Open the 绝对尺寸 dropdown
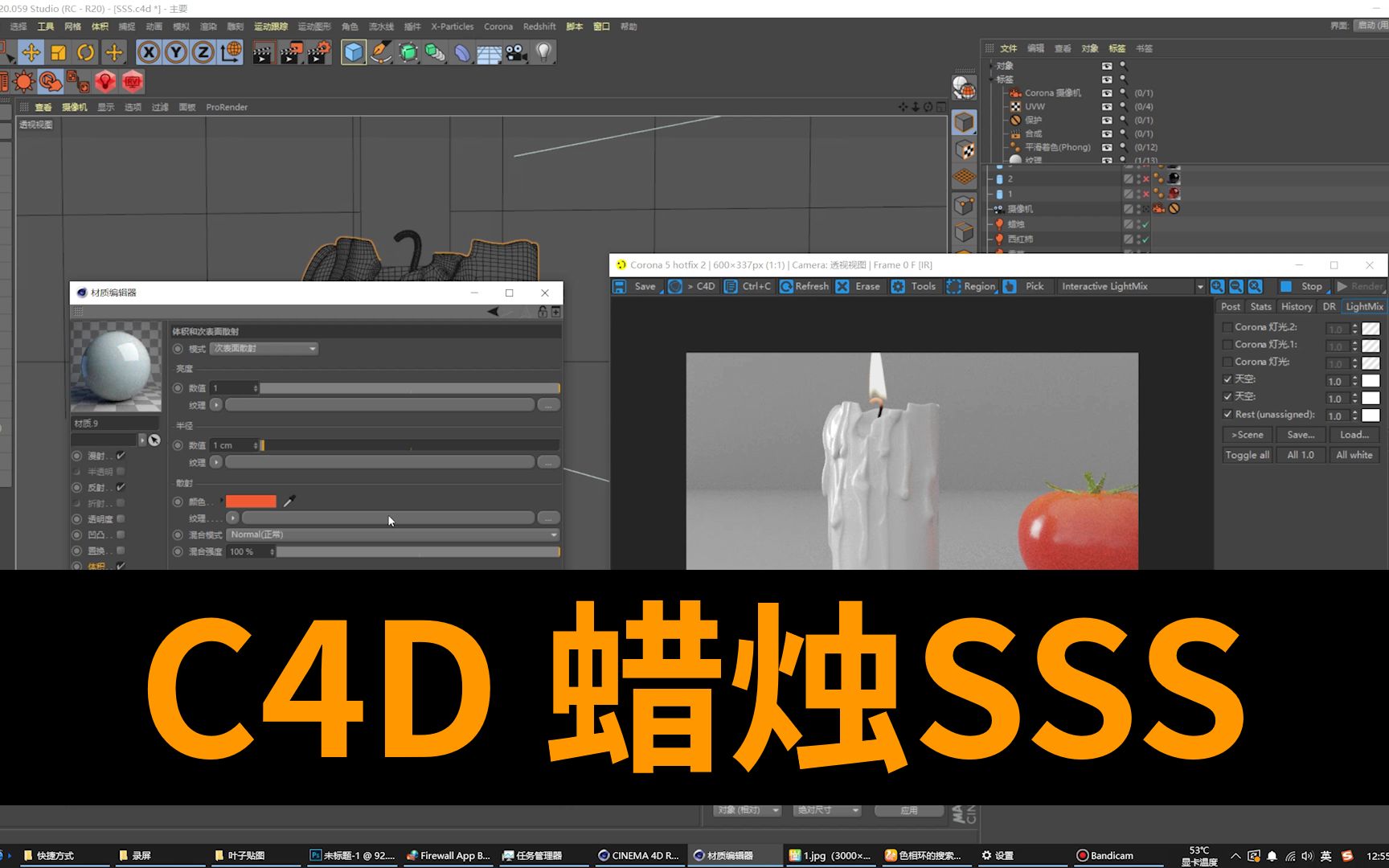 click(827, 810)
